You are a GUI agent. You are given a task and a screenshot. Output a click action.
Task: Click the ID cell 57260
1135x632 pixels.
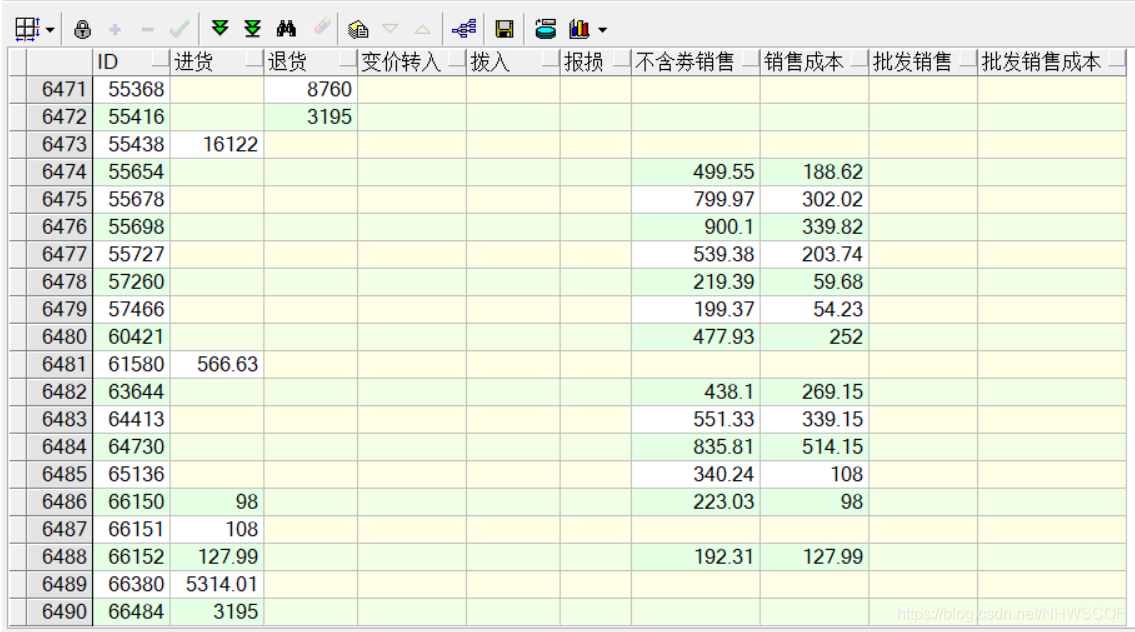132,282
